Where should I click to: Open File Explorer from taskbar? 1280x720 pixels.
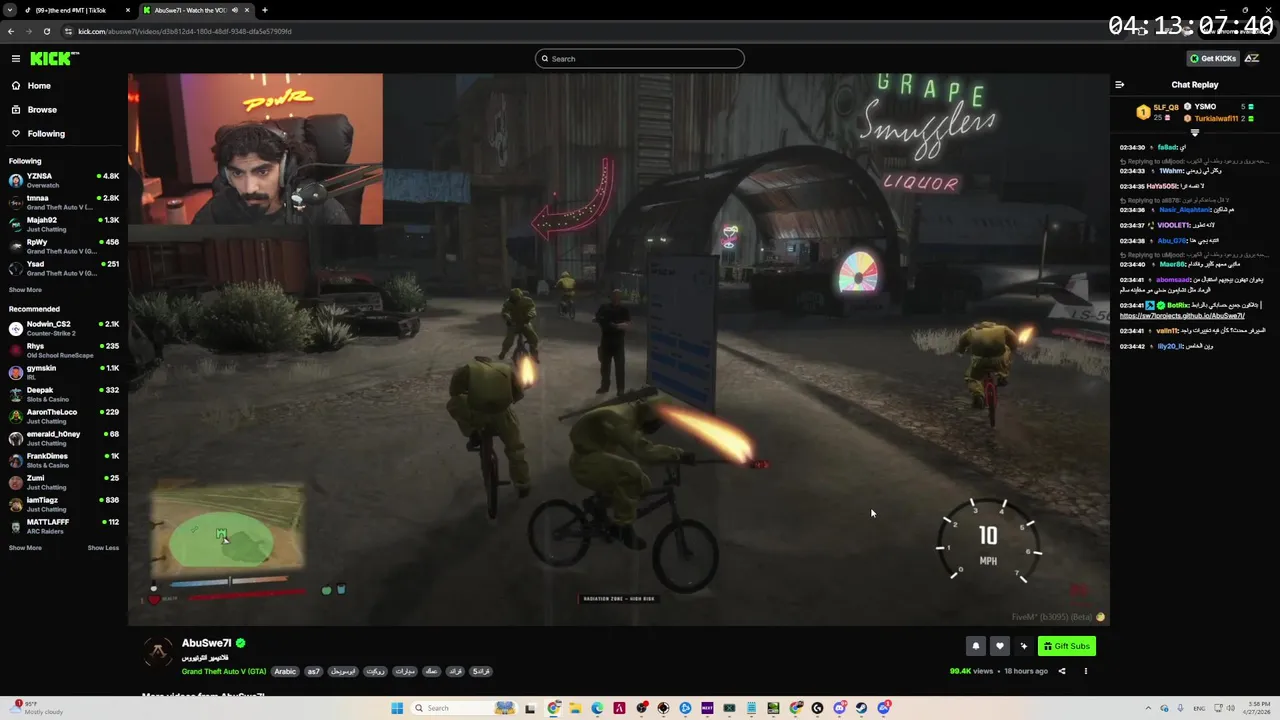click(x=575, y=708)
